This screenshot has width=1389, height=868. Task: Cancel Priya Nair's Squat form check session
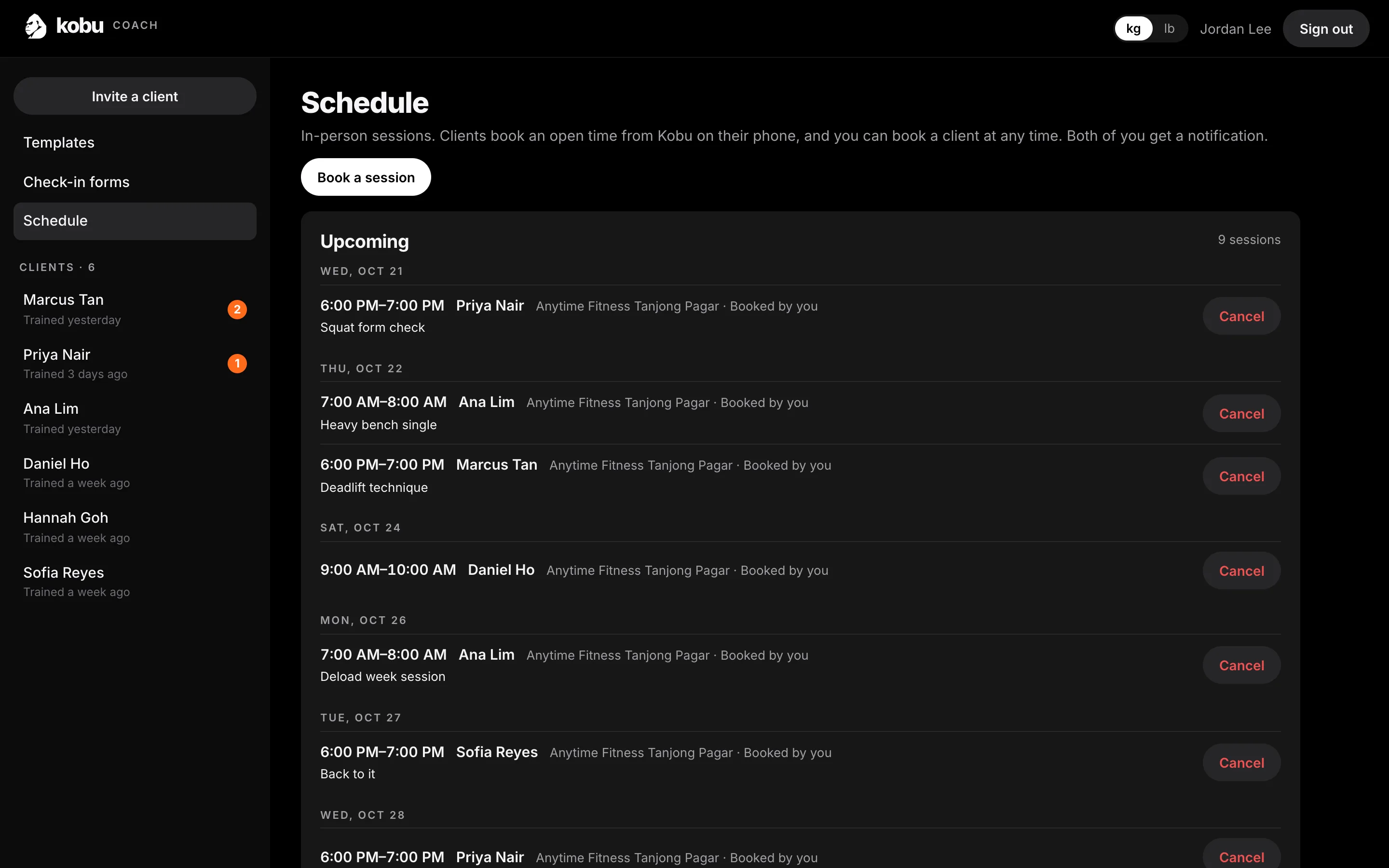1241,316
